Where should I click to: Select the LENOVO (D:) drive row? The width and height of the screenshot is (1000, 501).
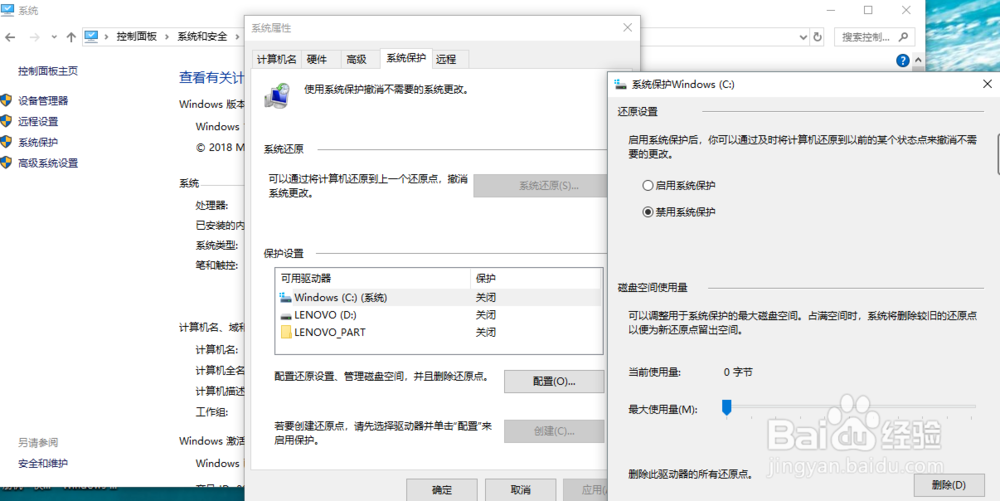(x=439, y=315)
